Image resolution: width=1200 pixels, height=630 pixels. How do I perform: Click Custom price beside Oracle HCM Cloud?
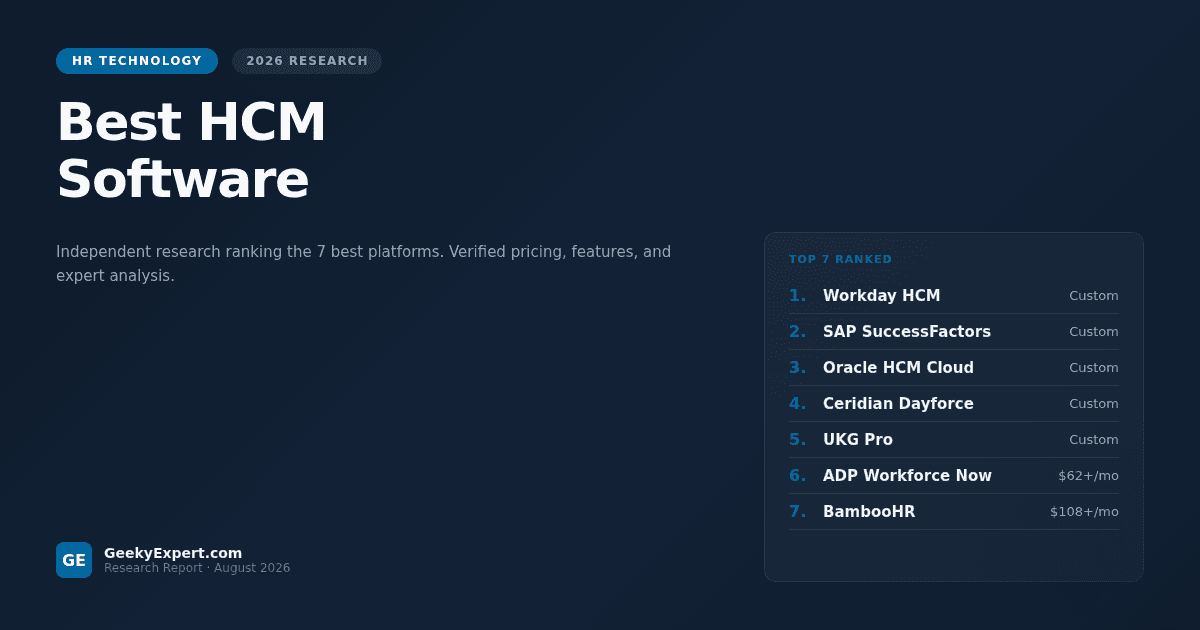coord(1094,368)
